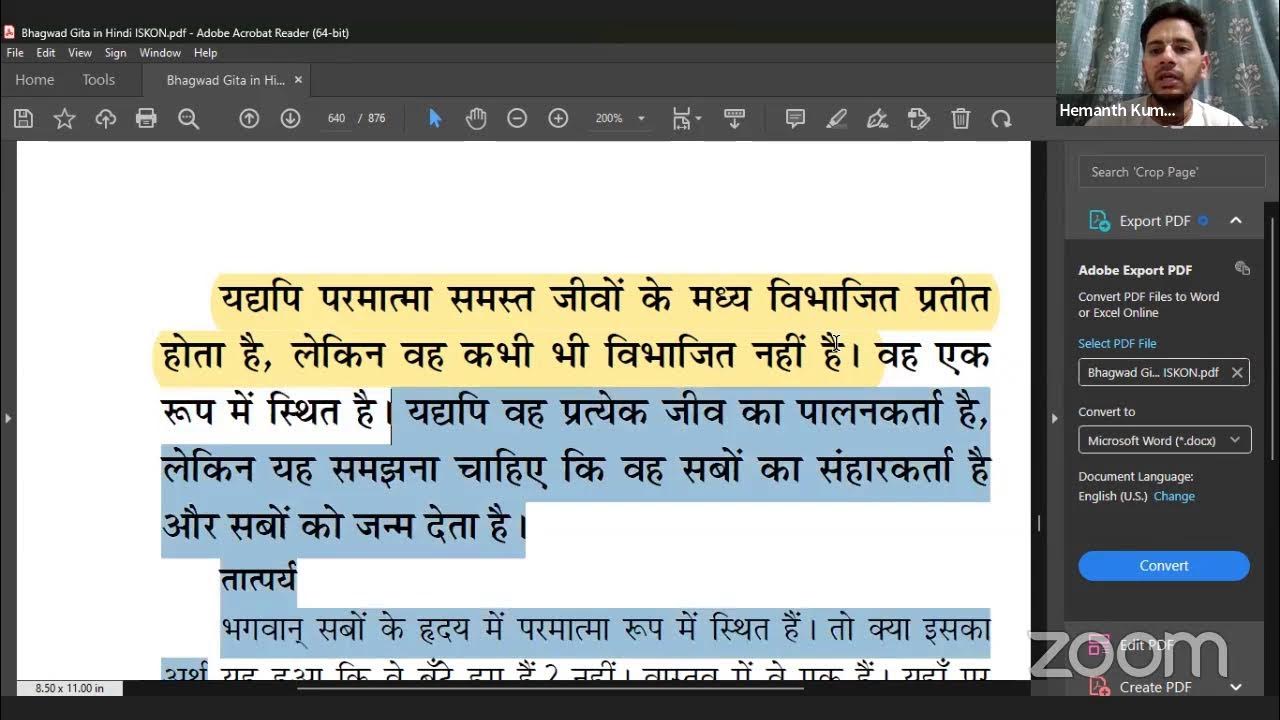Screen dimensions: 1280x720
Task: Open the Sign menu
Action: click(x=116, y=53)
